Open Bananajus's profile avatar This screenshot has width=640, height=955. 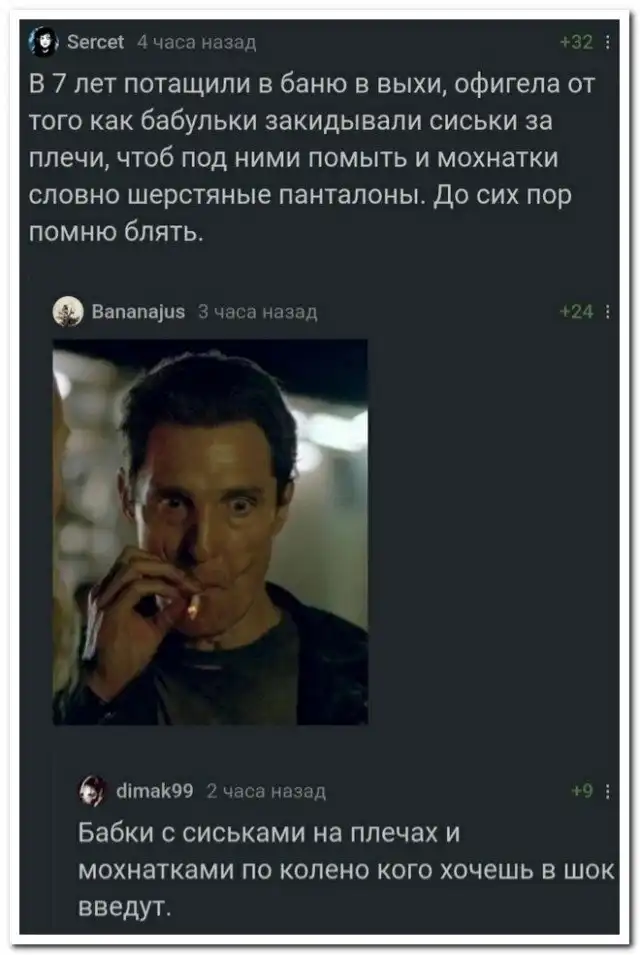pyautogui.click(x=68, y=312)
